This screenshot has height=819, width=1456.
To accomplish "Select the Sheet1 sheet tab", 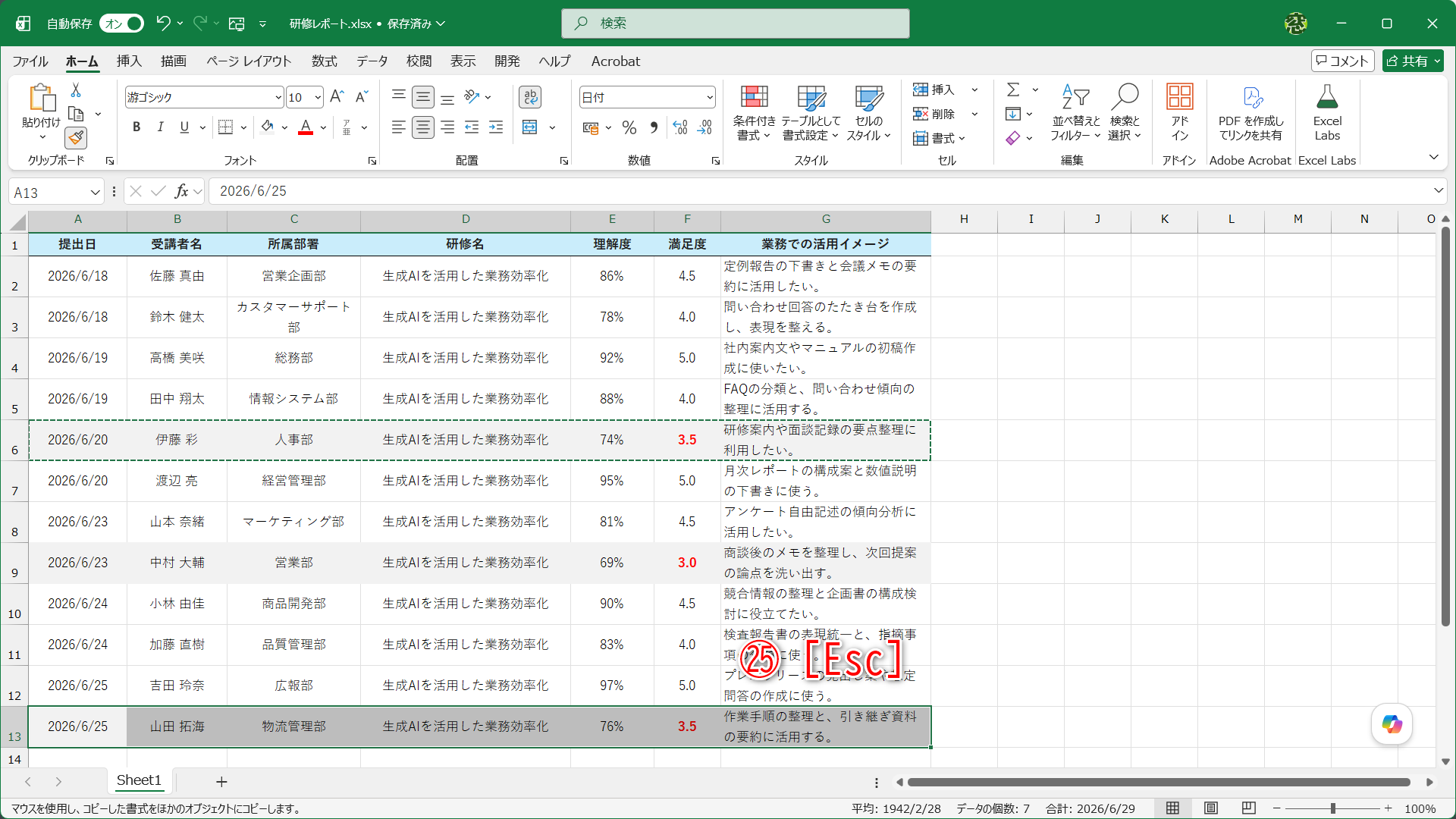I will tap(139, 780).
